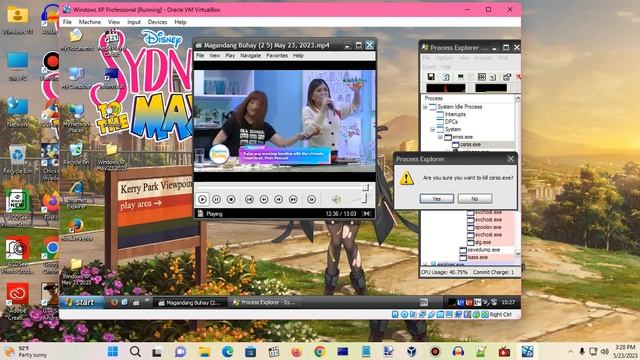Click the frame step button in media player
Screen dimensions: 640x360
[x=311, y=199]
